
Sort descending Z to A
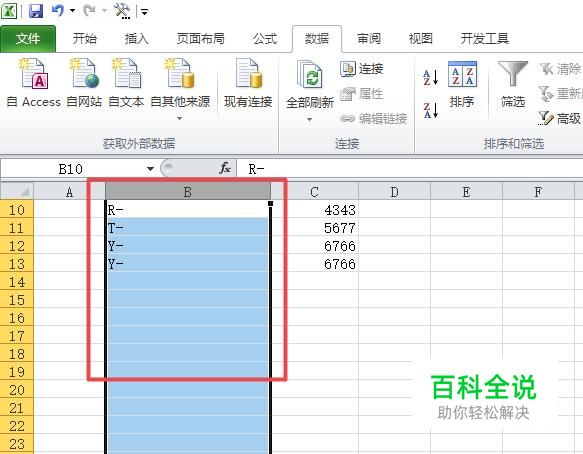(431, 110)
